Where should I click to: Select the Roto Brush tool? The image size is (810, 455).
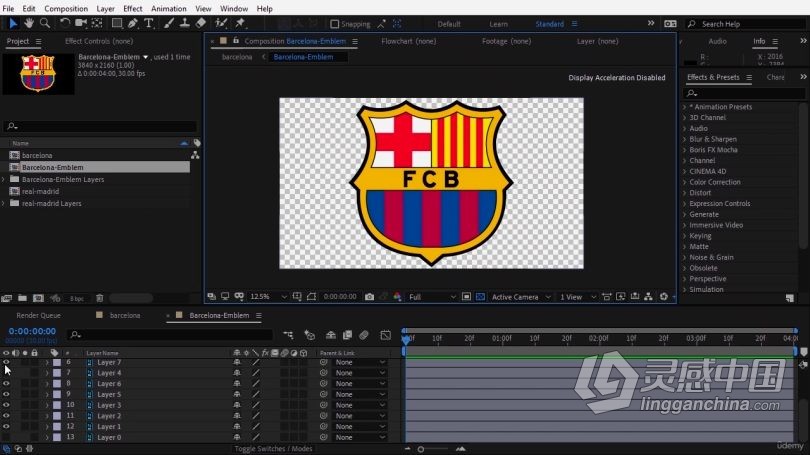pos(221,23)
